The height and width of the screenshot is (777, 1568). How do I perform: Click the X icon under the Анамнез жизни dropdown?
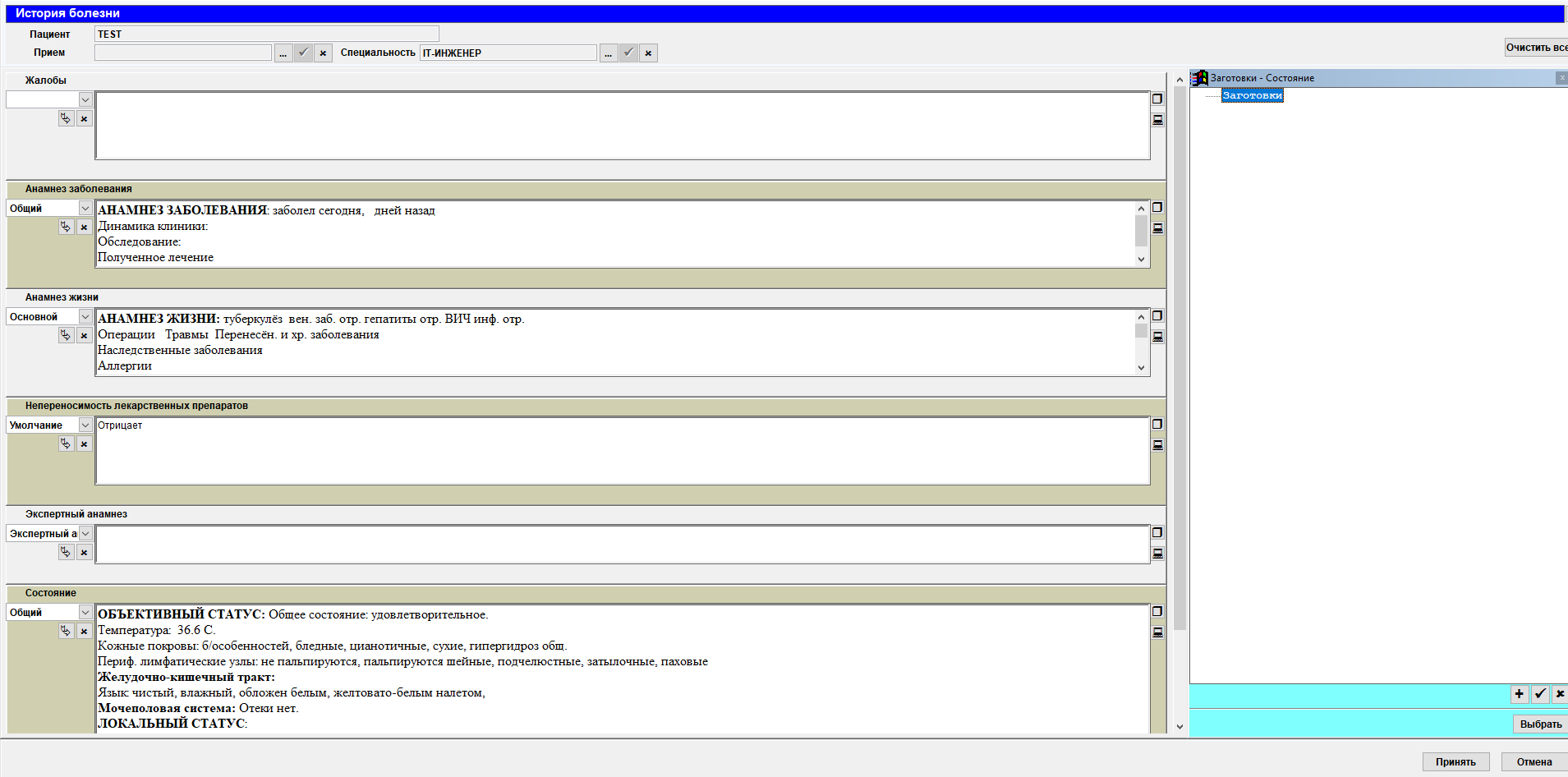tap(84, 336)
